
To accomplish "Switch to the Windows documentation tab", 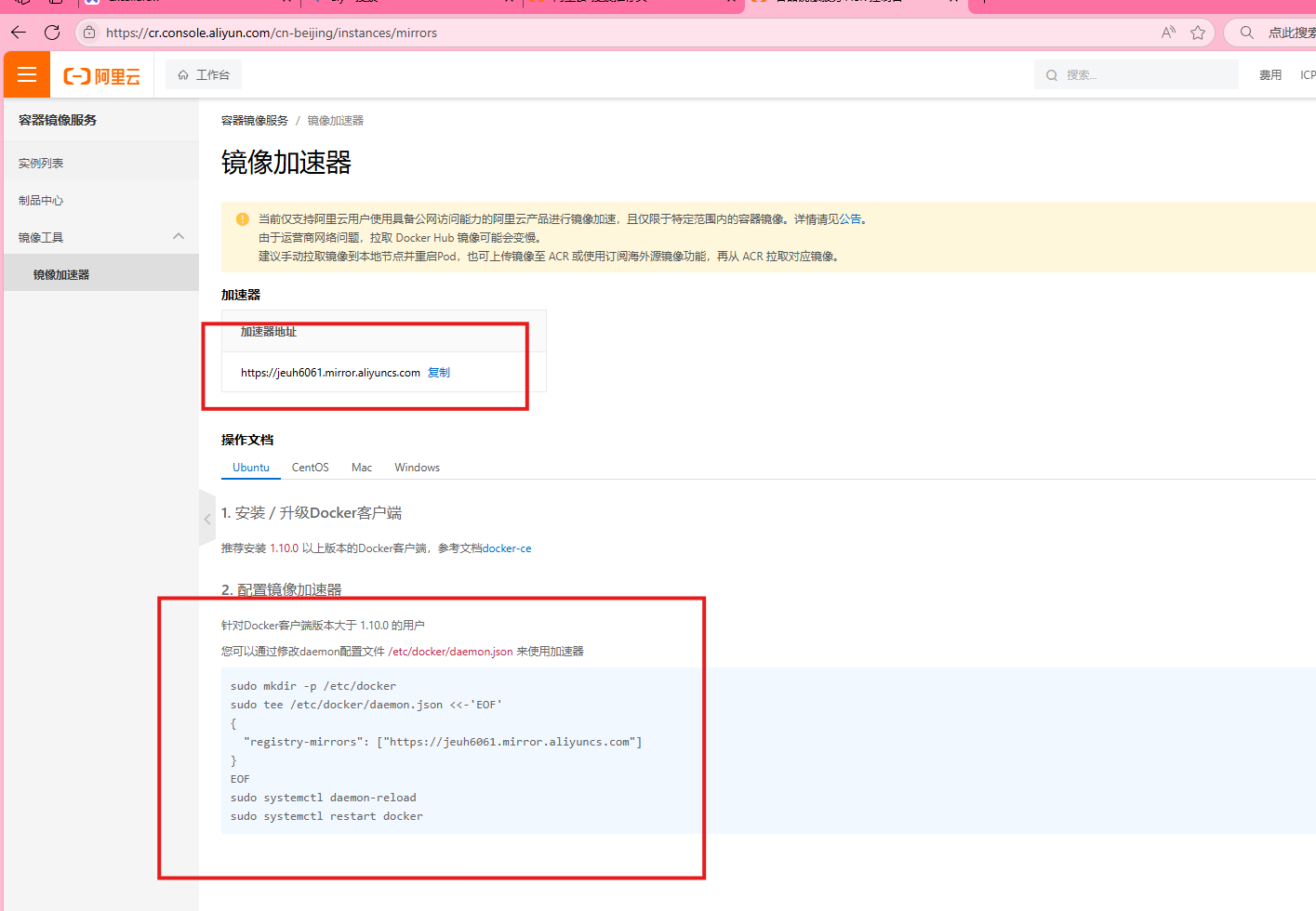I will pos(417,468).
